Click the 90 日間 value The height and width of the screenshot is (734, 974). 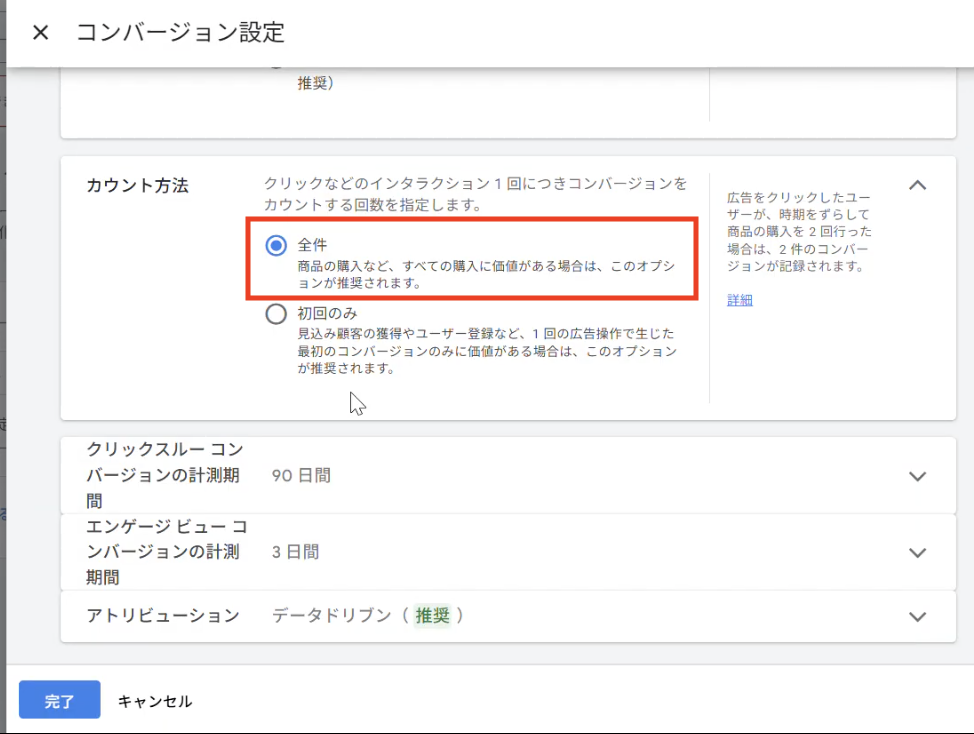coord(301,476)
